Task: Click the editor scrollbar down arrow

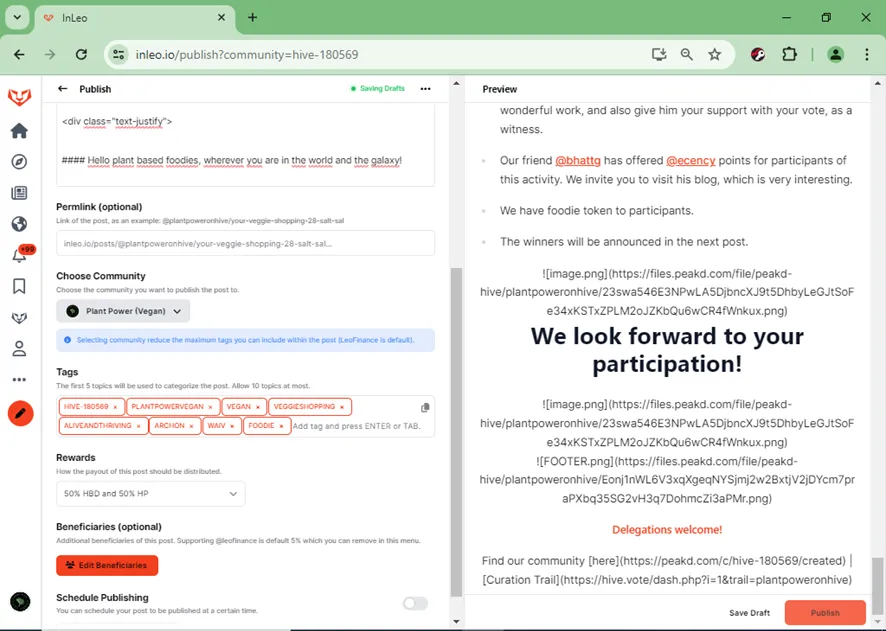Action: click(x=456, y=621)
